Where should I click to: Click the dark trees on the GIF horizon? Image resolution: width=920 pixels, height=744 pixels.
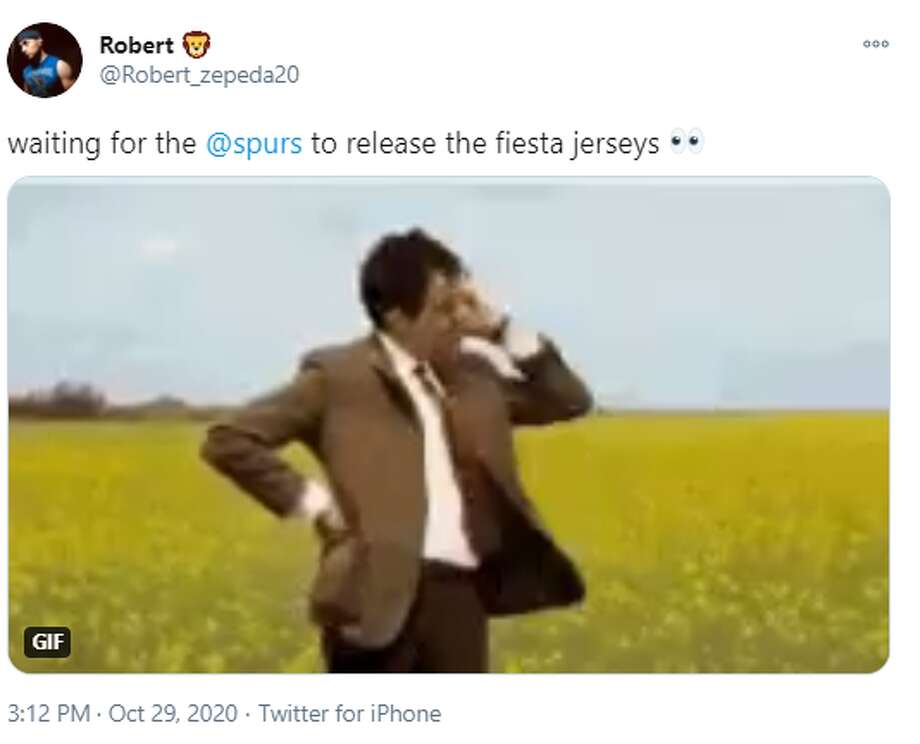[x=59, y=400]
